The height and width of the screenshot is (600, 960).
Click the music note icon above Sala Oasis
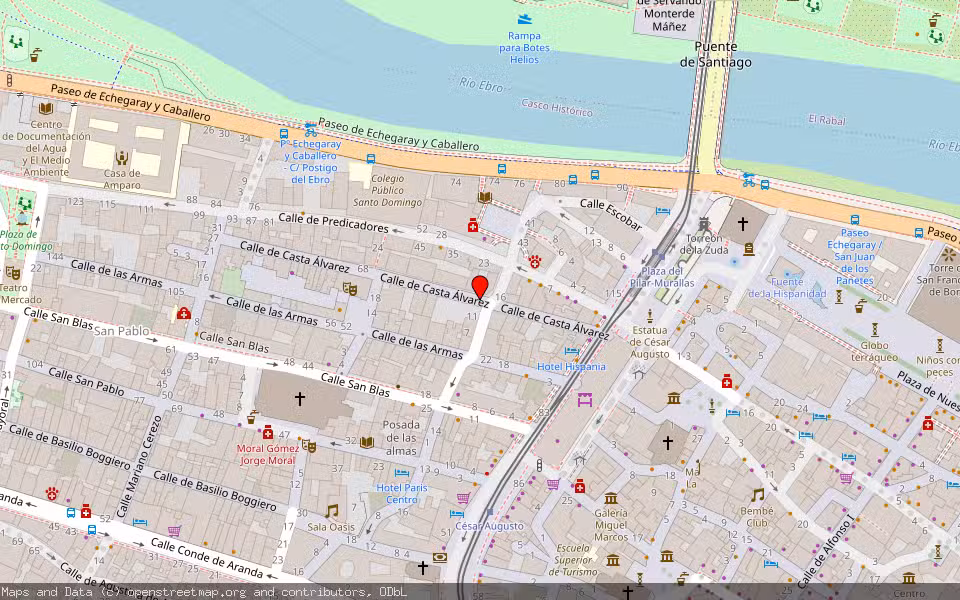(x=331, y=511)
